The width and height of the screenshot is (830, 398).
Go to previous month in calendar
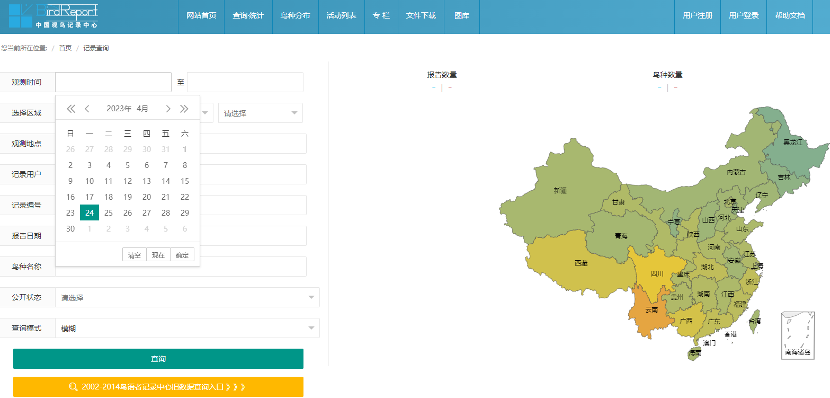point(87,108)
